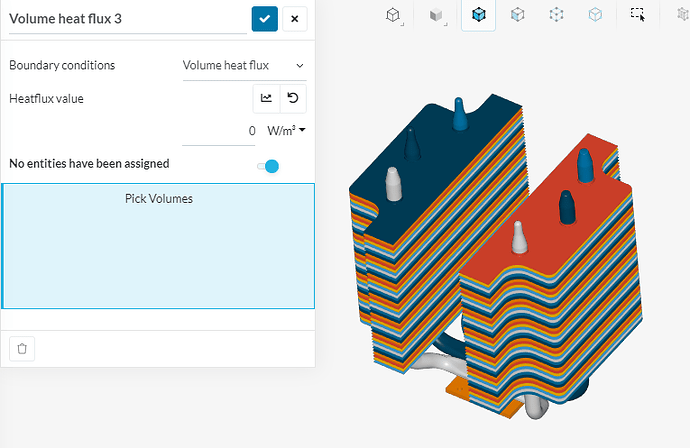Toggle the entity assignment switch
Screen dimensions: 690x448
(x=268, y=166)
